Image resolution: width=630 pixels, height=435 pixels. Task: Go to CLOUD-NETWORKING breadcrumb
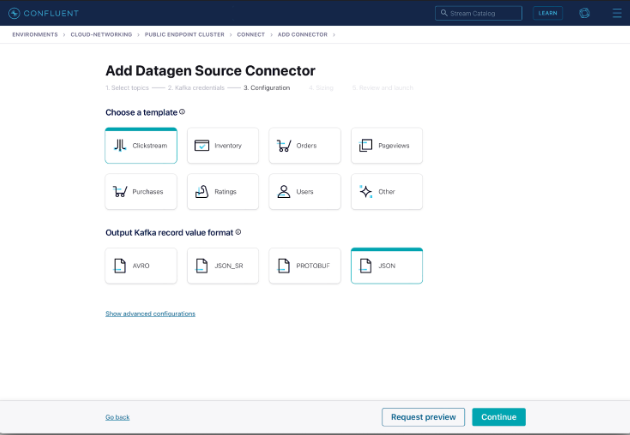[x=101, y=35]
